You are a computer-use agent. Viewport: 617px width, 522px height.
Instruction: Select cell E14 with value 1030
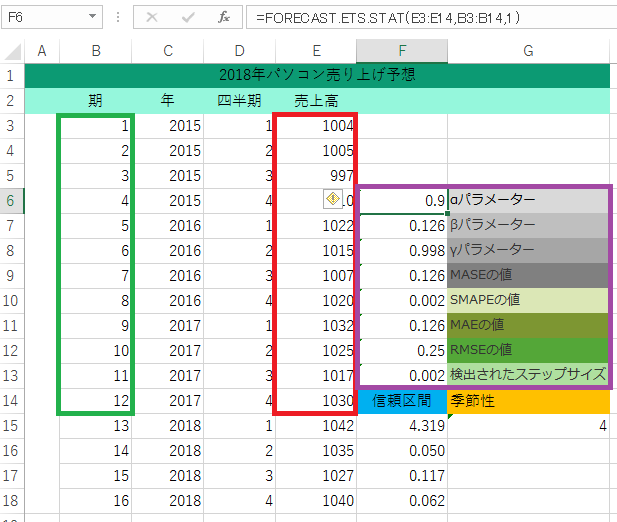pos(316,400)
